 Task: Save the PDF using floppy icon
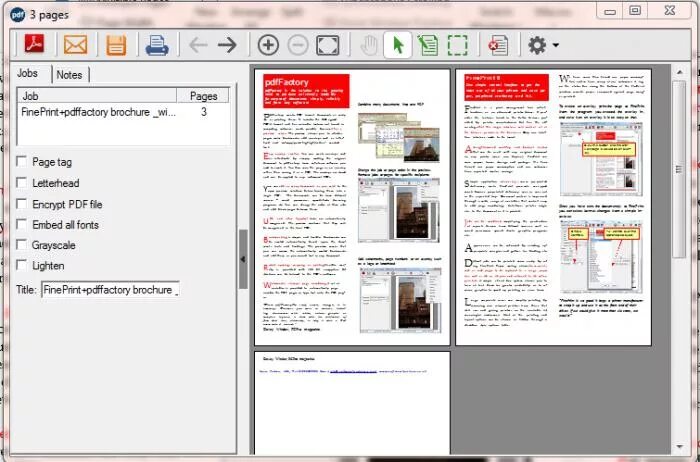116,45
